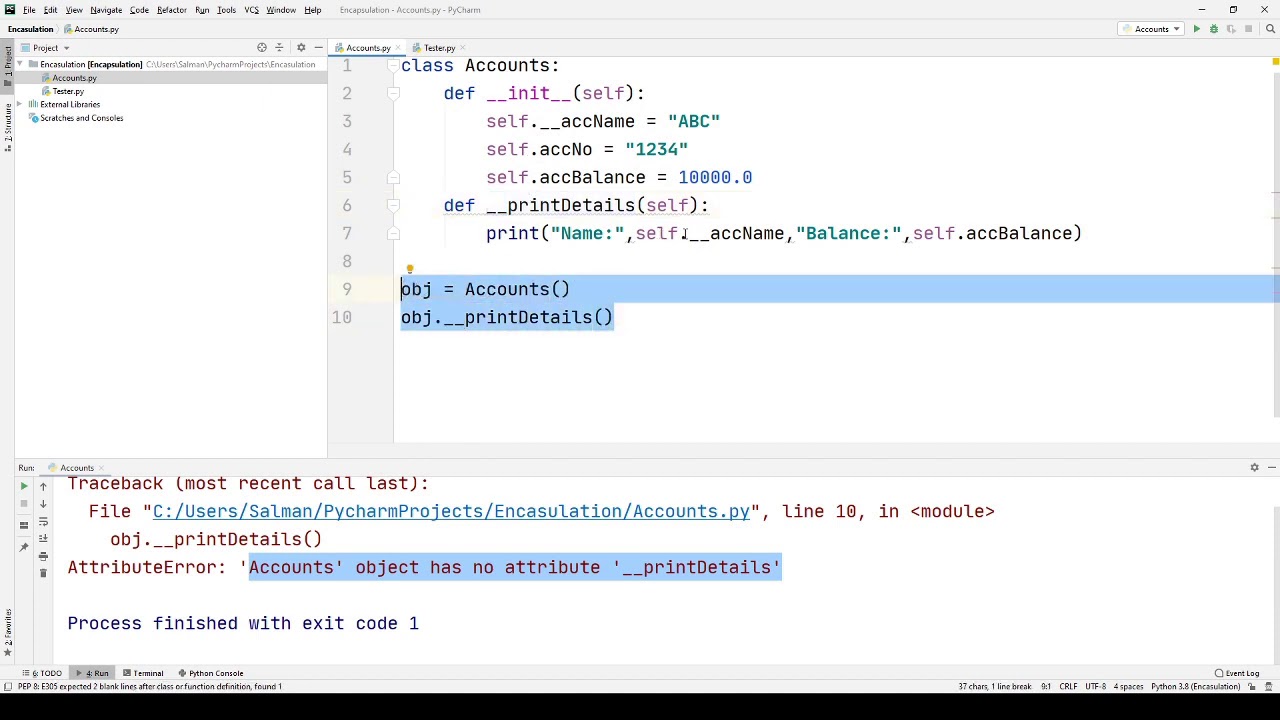Open the Terminal tool window tab
Viewport: 1280px width, 720px height.
[142, 673]
